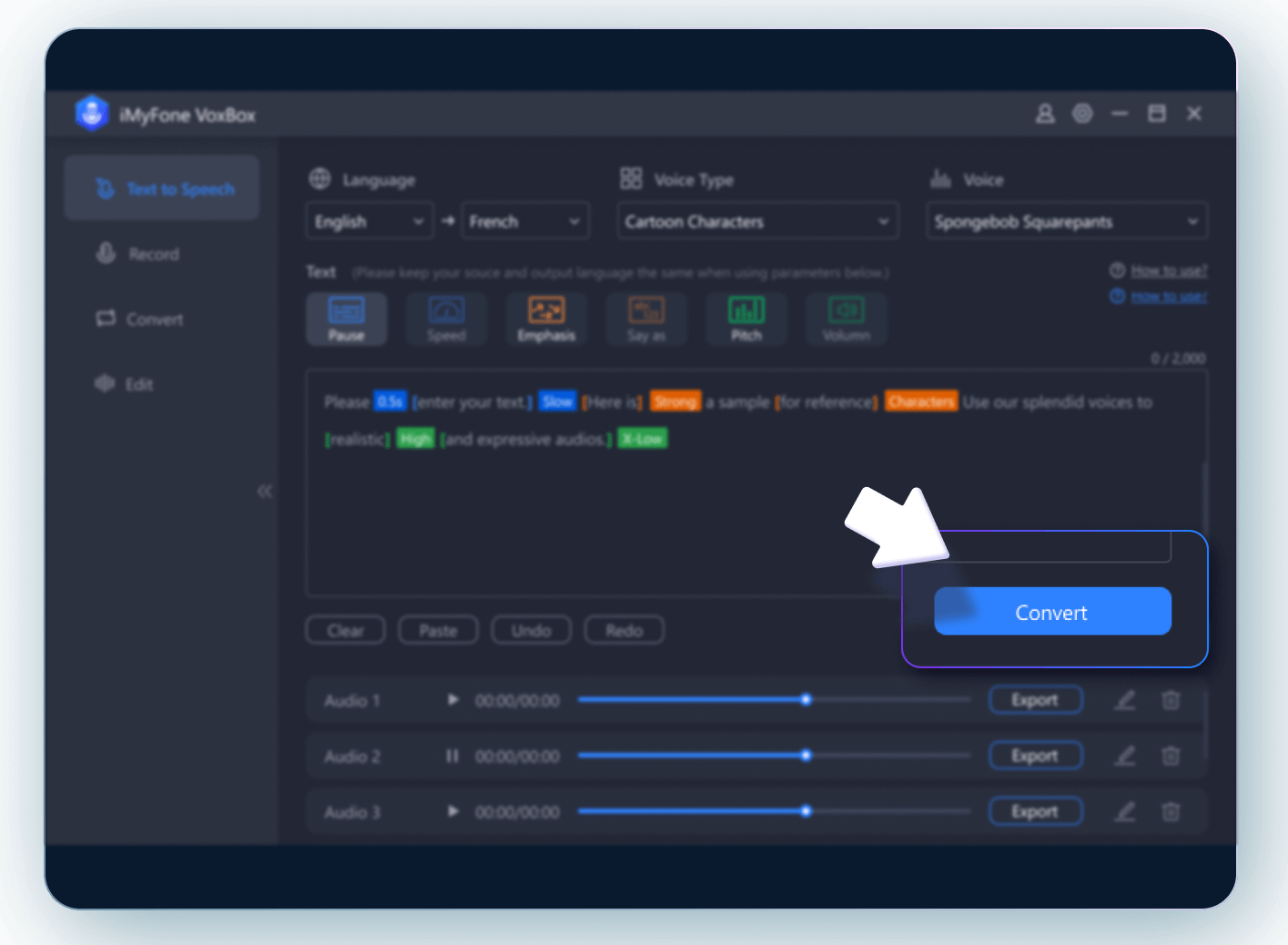Edit Audio 1 with the pencil icon
1288x945 pixels.
1125,700
